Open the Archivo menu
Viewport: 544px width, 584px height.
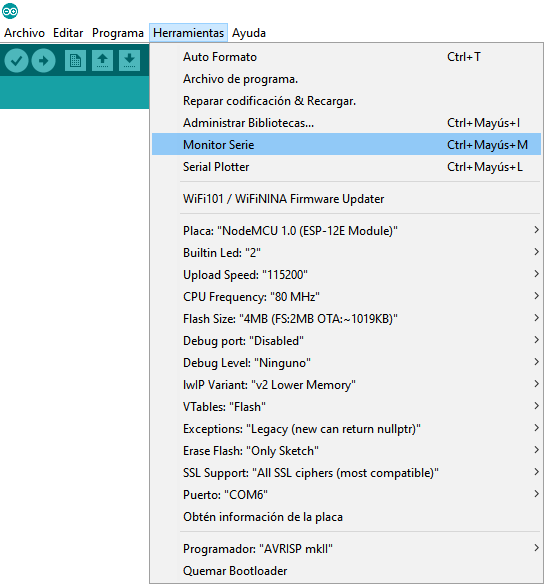pyautogui.click(x=25, y=33)
